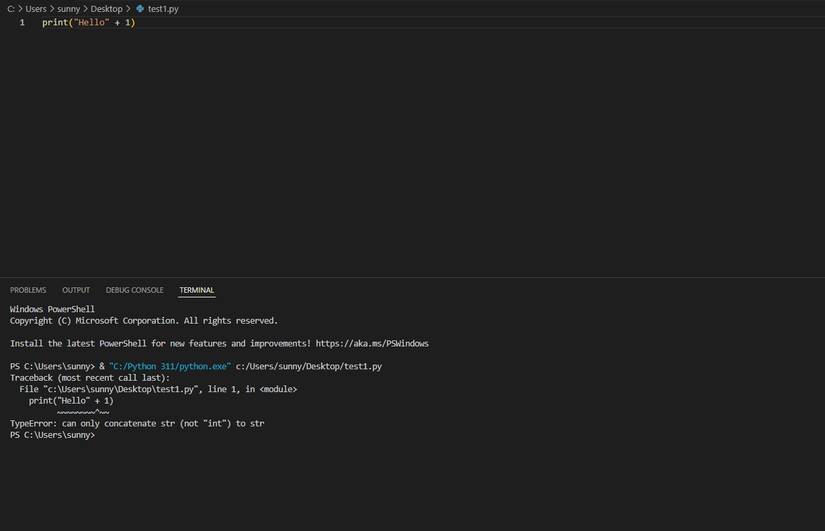Screen dimensions: 825x531
Task: Switch to the OUTPUT tab
Action: [x=76, y=290]
